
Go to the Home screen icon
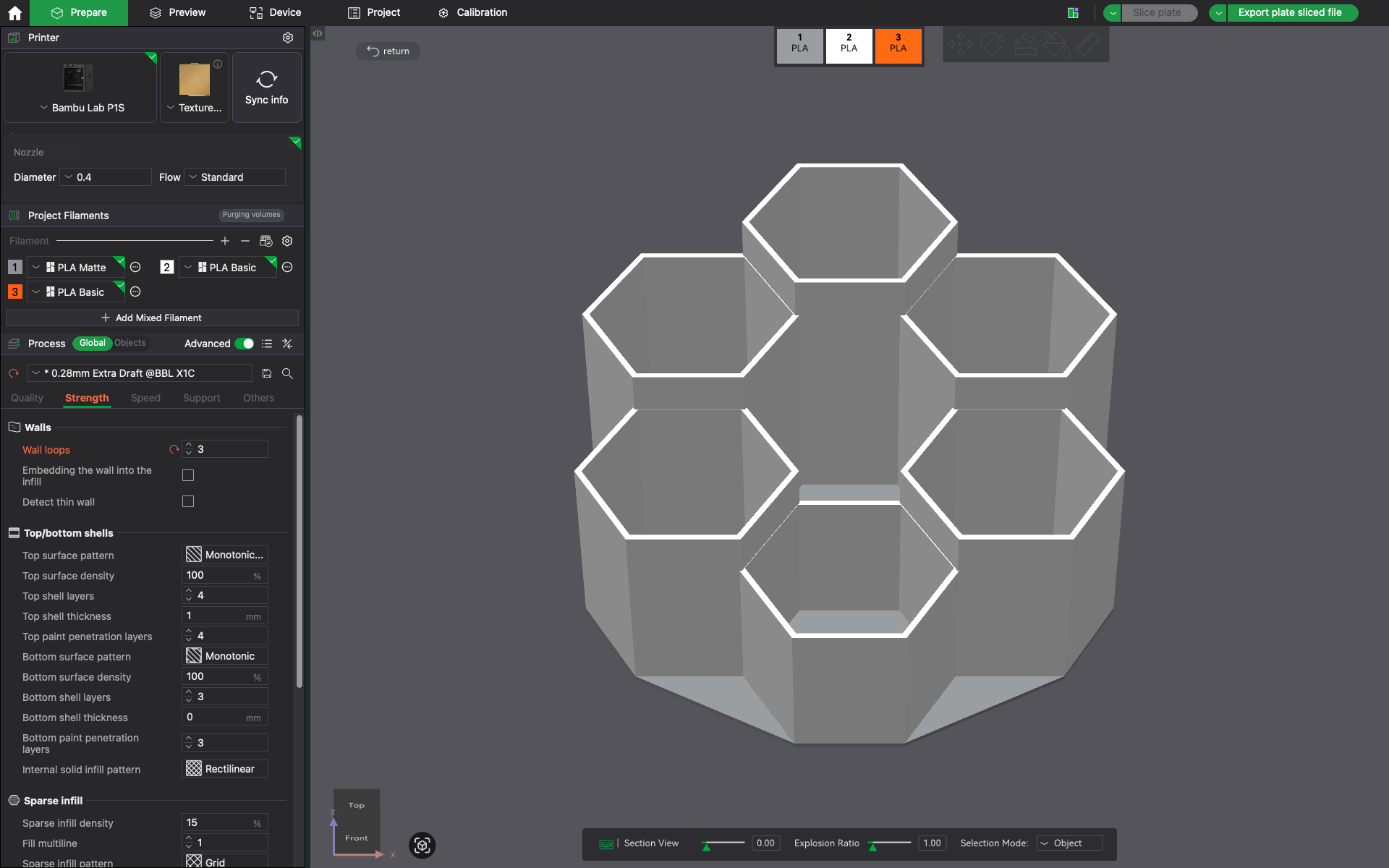tap(14, 13)
